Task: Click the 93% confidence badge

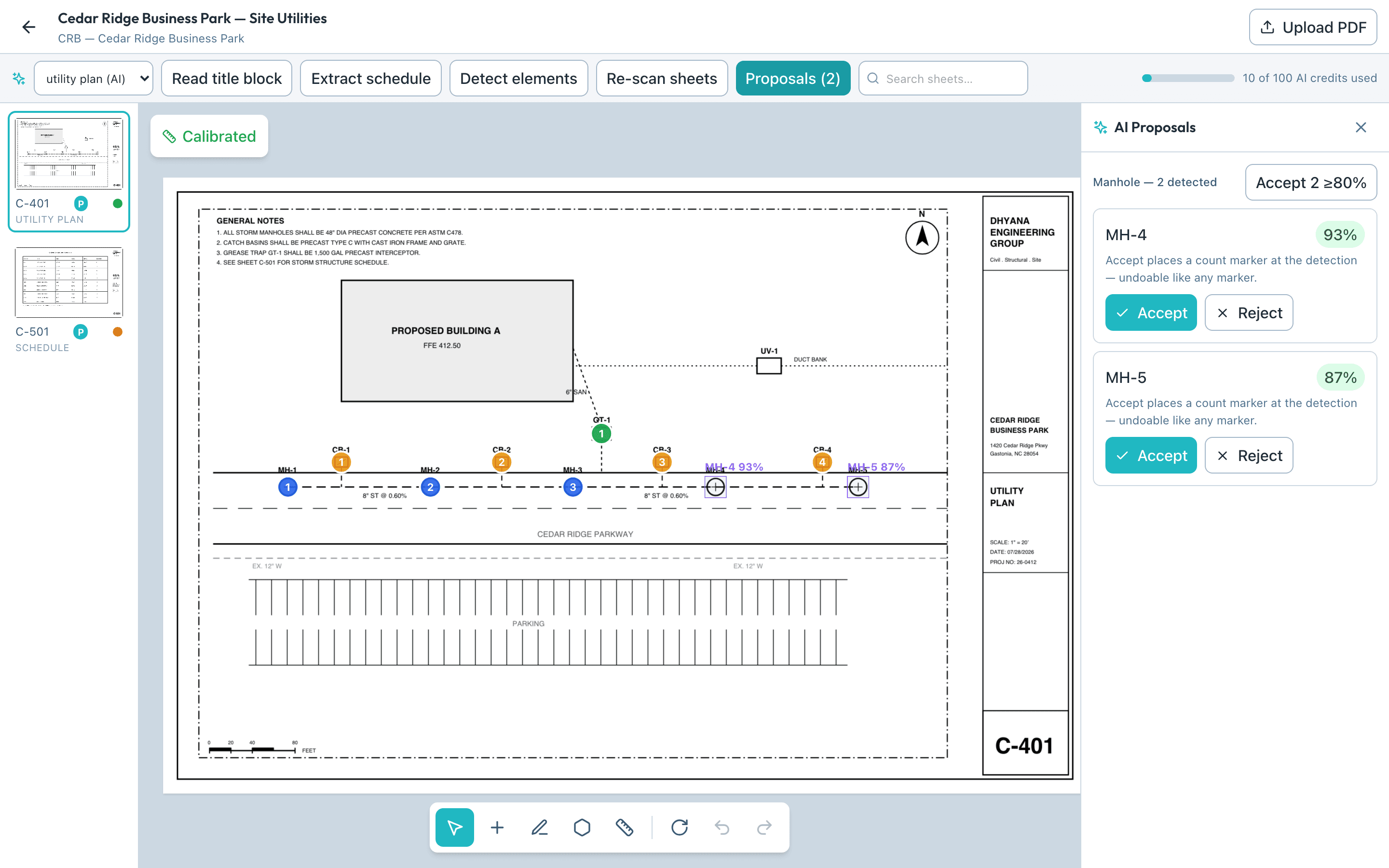Action: [x=1340, y=235]
